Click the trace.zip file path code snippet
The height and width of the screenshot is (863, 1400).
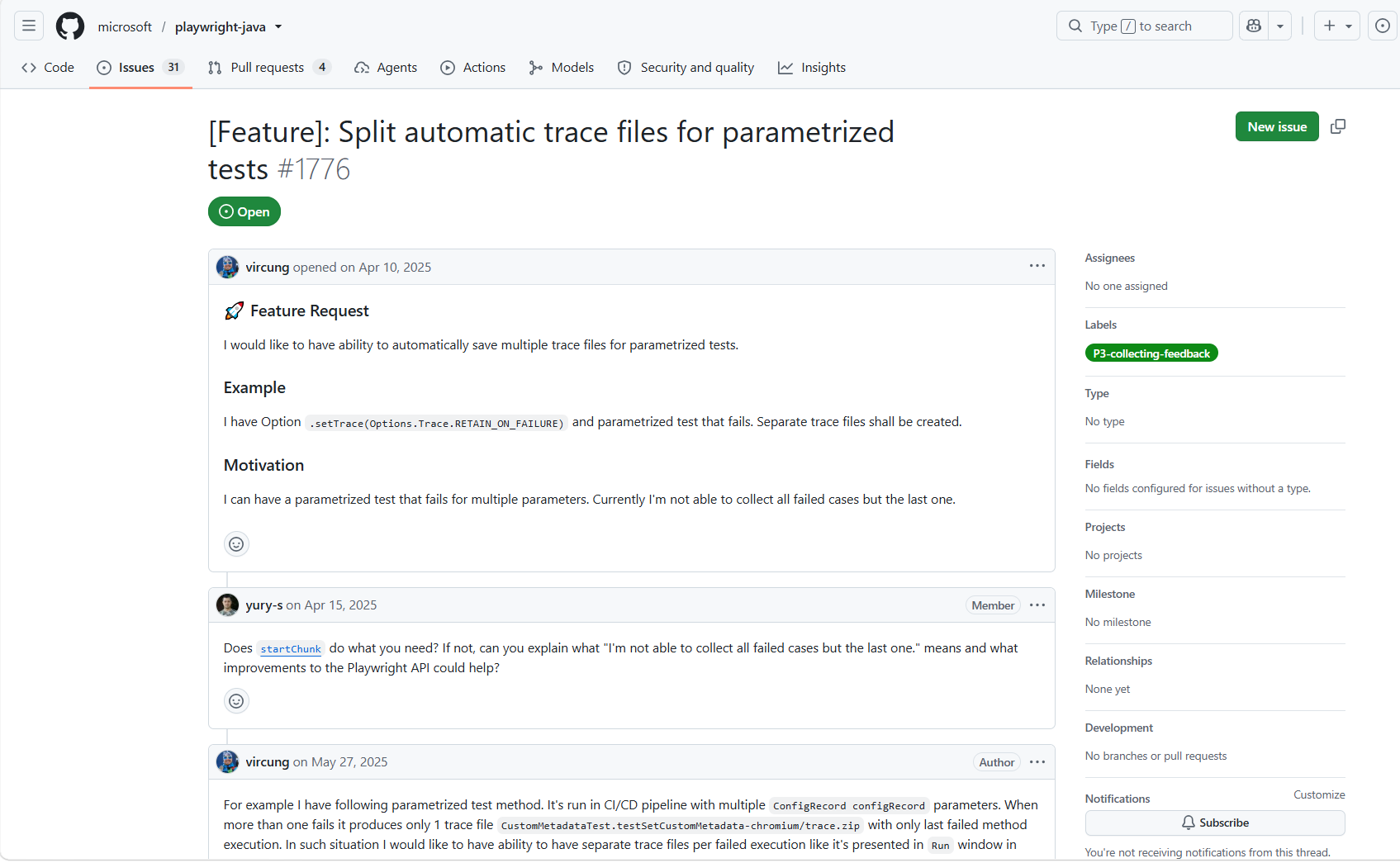tap(680, 826)
